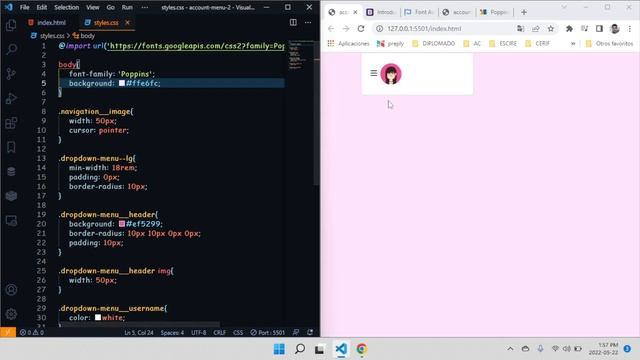Open the Windows Start button
640x360 pixels.
[279, 349]
